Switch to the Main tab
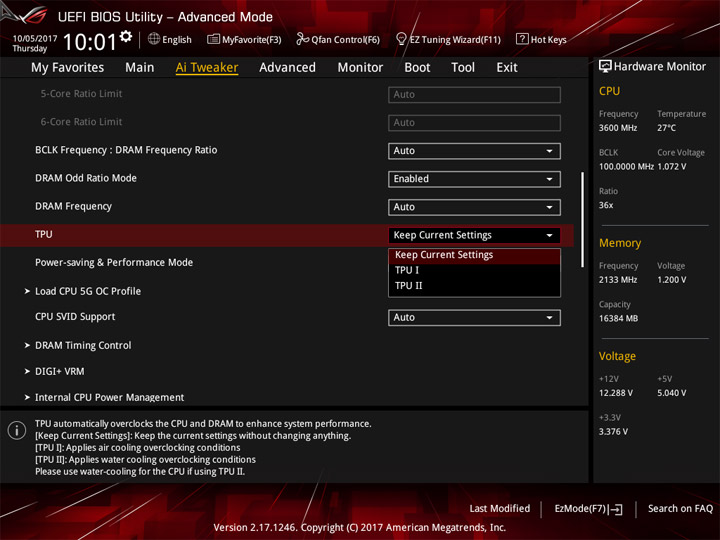This screenshot has height=540, width=720. pos(140,68)
